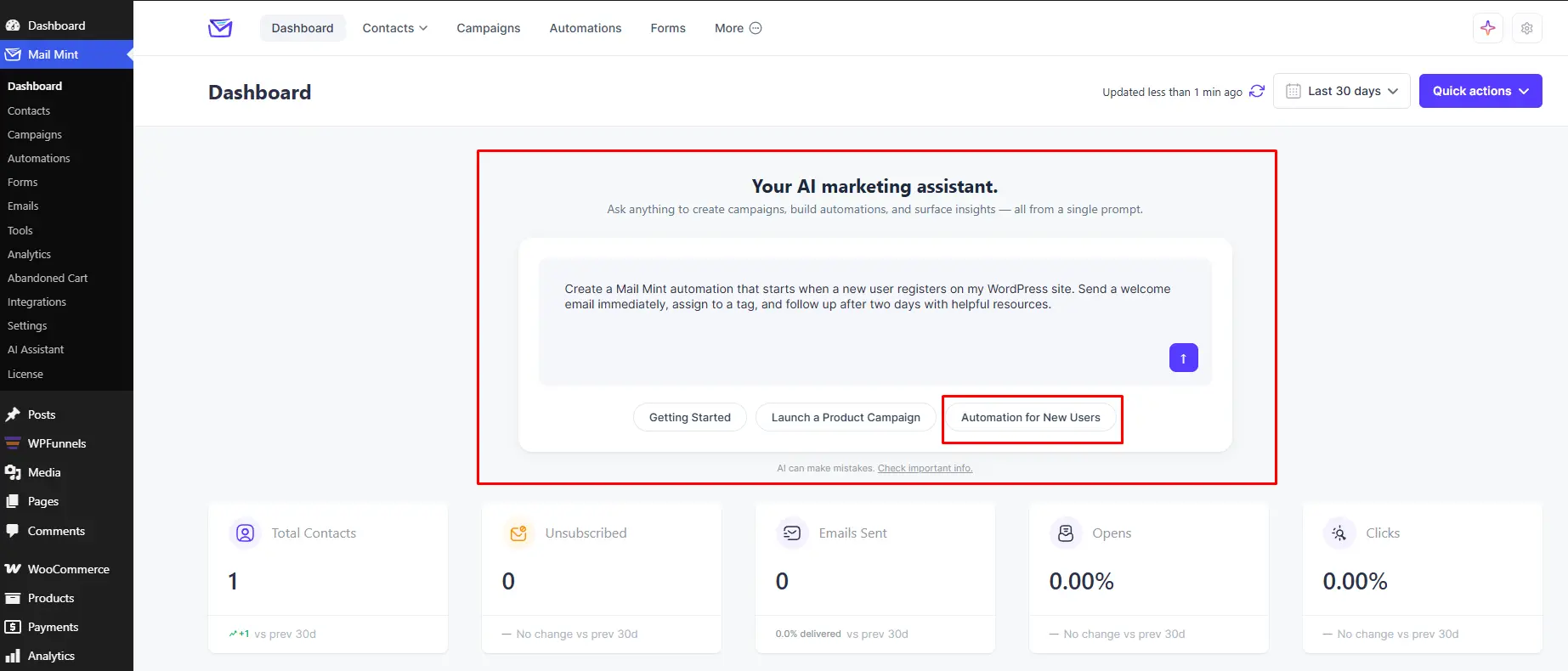Image resolution: width=1568 pixels, height=671 pixels.
Task: Go to Campaigns in top navigation
Action: pos(489,28)
